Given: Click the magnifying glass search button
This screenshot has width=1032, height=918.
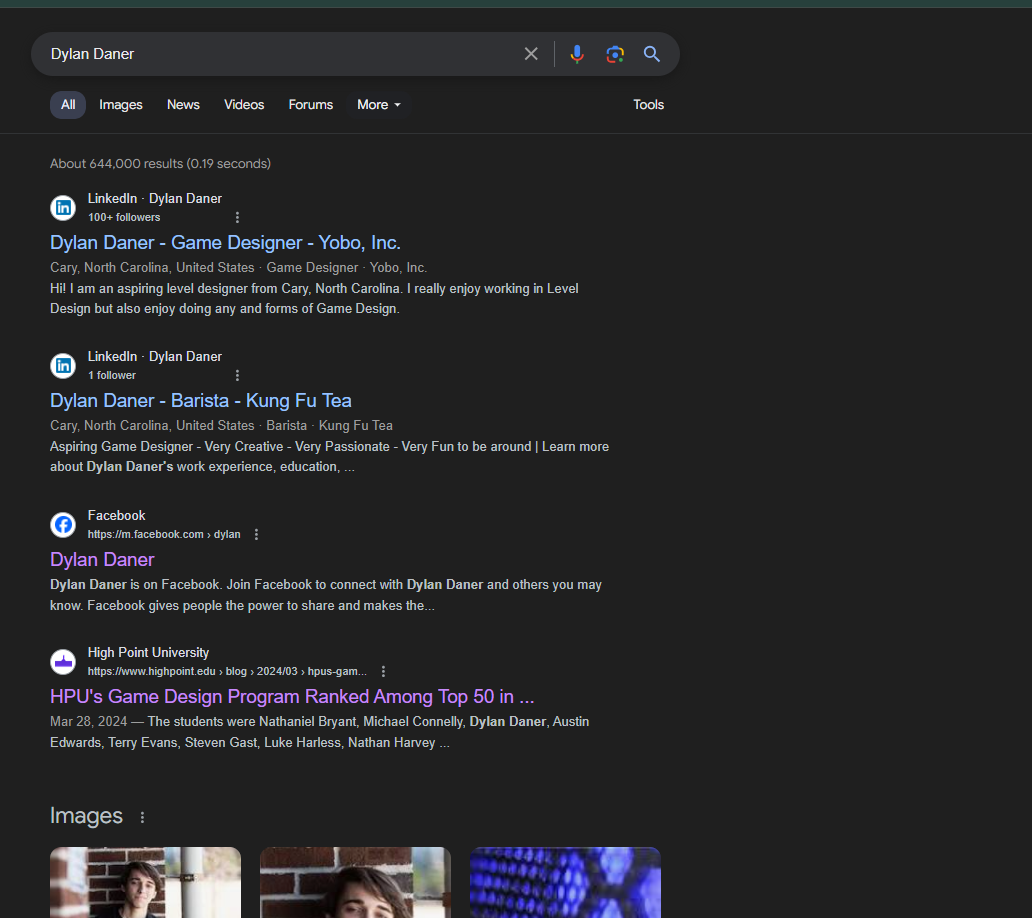Looking at the screenshot, I should click(652, 54).
